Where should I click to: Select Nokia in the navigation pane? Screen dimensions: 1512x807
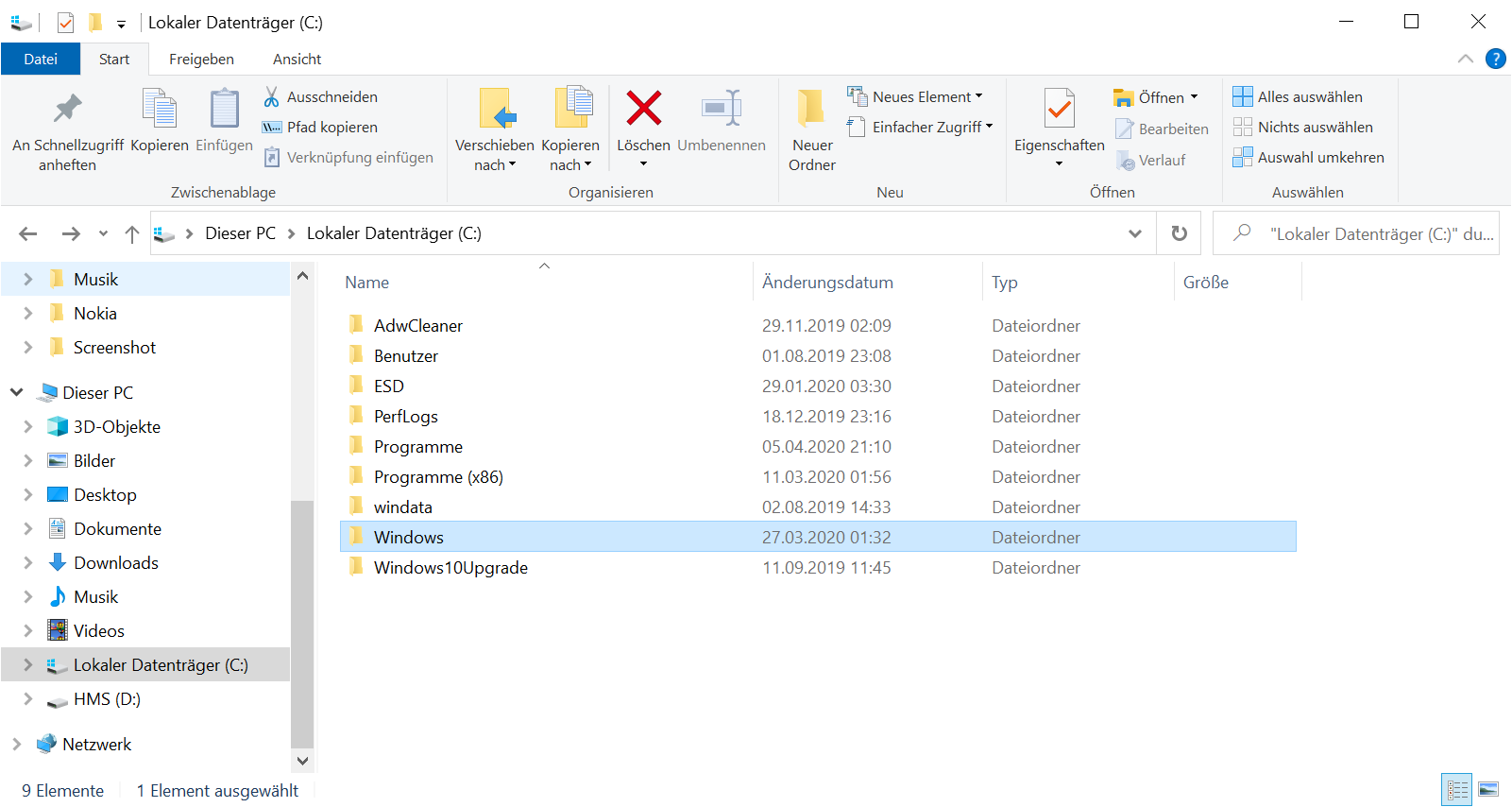[x=95, y=313]
